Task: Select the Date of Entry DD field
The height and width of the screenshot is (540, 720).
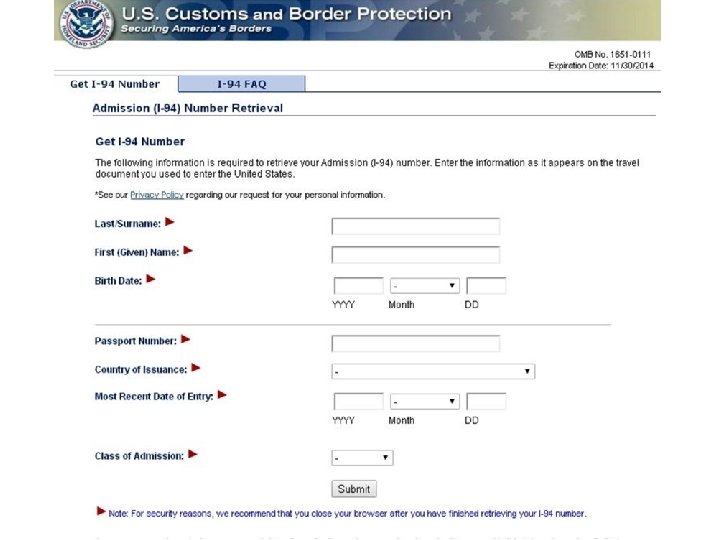Action: [486, 401]
